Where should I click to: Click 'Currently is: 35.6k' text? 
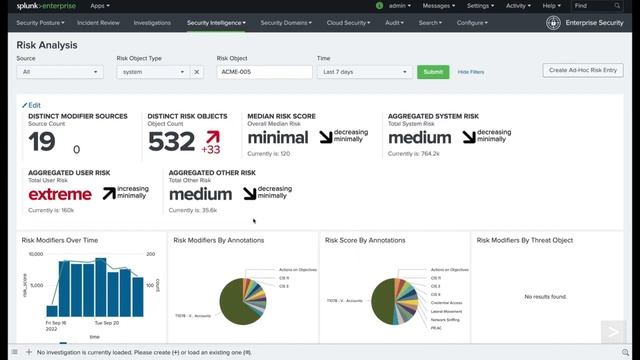[193, 210]
